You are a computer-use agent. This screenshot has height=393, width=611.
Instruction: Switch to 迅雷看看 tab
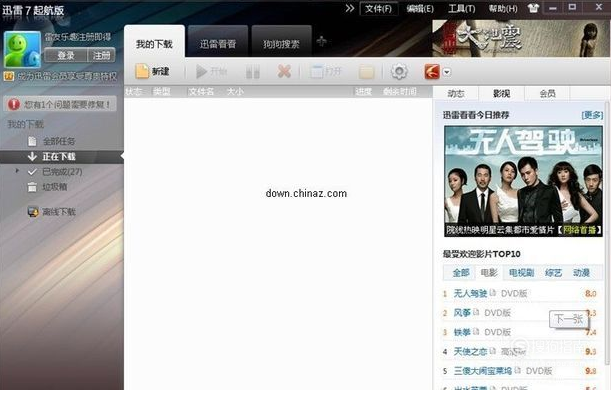(x=217, y=43)
